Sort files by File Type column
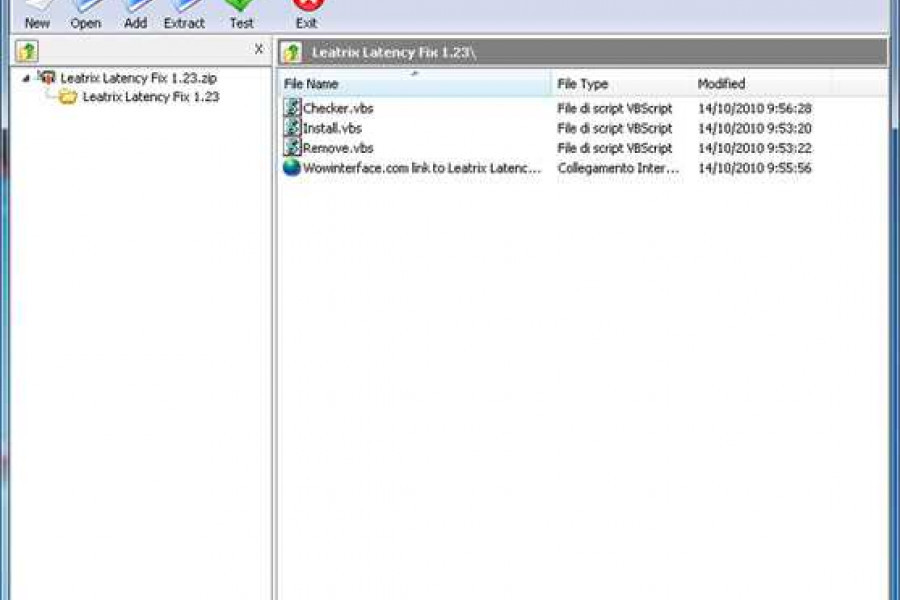 click(622, 84)
